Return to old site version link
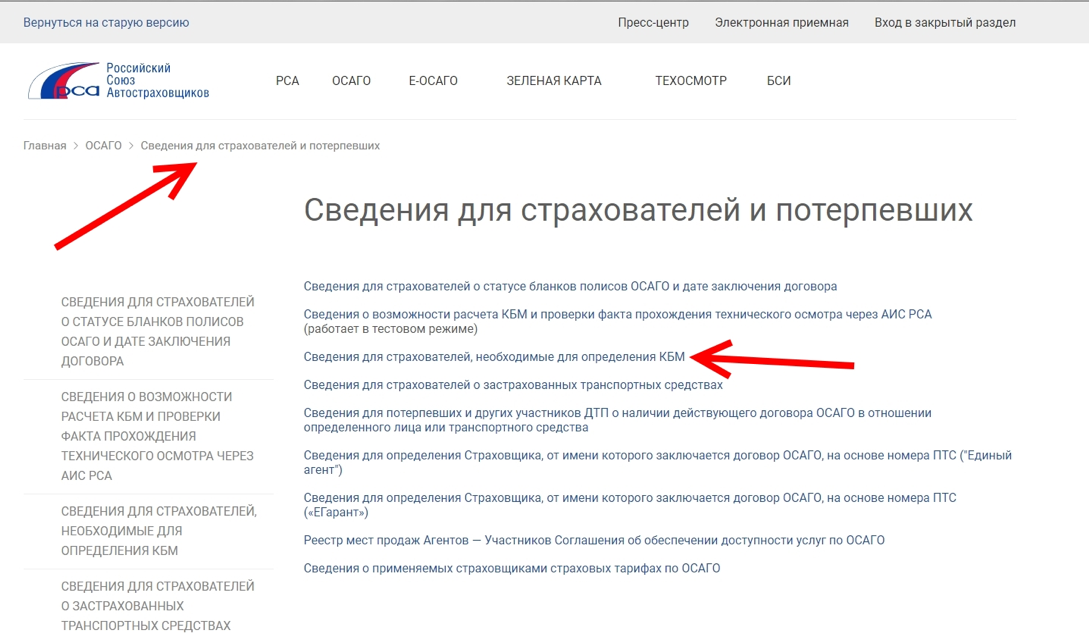The image size is (1089, 635). pyautogui.click(x=106, y=22)
